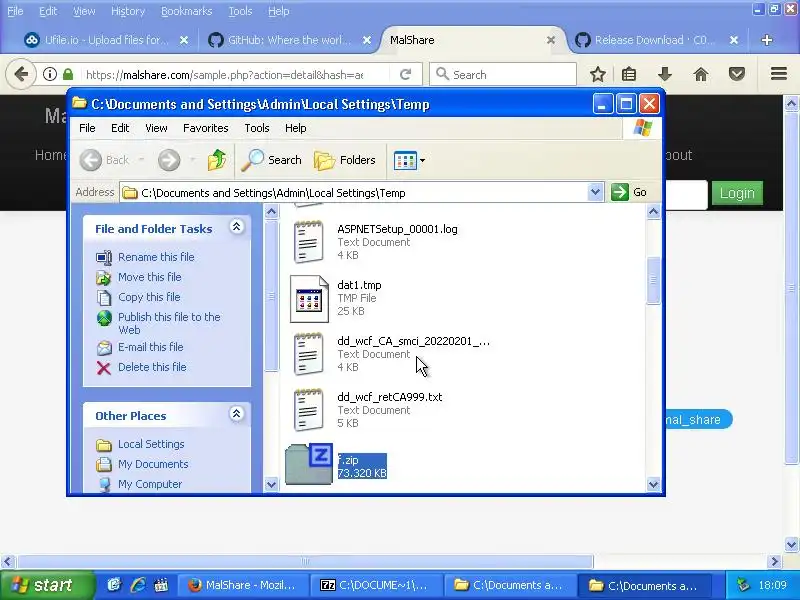Image resolution: width=800 pixels, height=600 pixels.
Task: Click Publish this file to the Web
Action: [x=169, y=323]
